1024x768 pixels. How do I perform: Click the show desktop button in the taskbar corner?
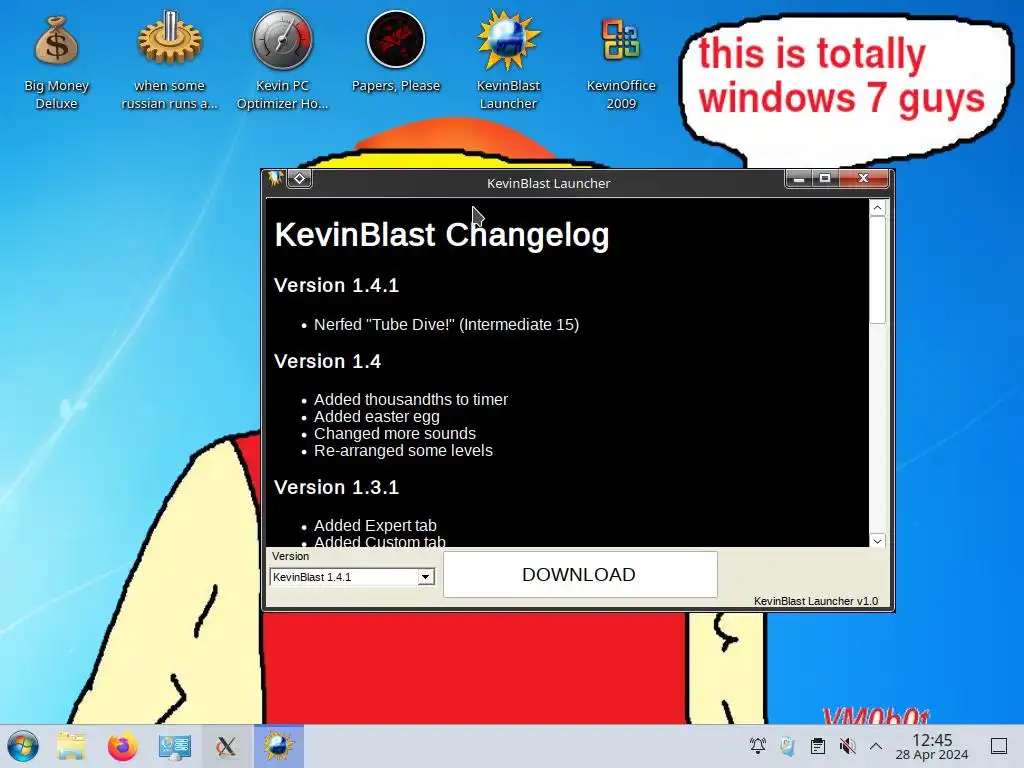coord(999,746)
